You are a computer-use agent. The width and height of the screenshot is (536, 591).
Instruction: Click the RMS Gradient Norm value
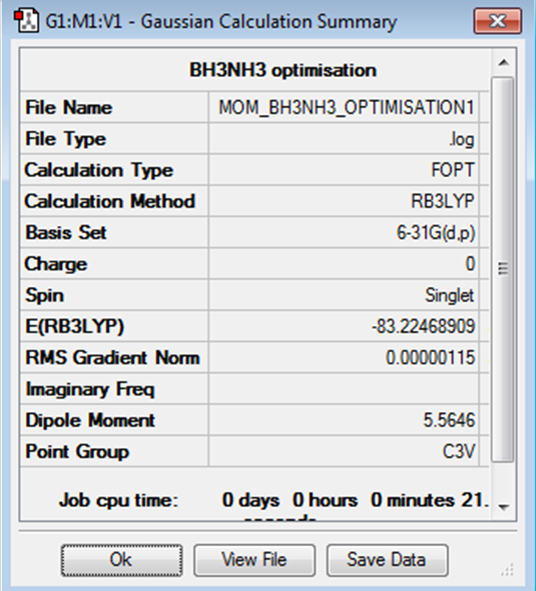click(x=343, y=358)
